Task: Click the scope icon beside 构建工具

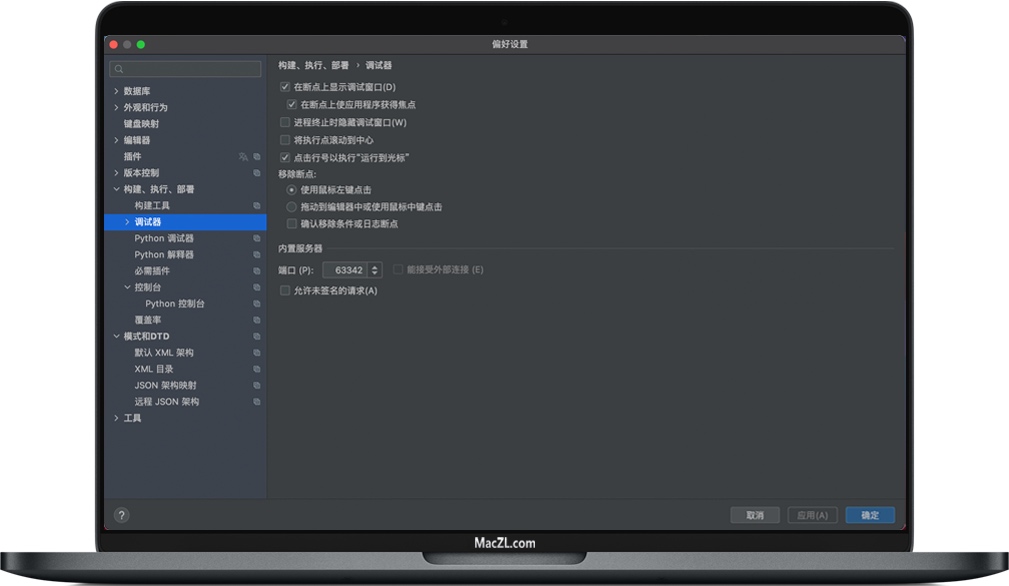Action: (x=256, y=205)
